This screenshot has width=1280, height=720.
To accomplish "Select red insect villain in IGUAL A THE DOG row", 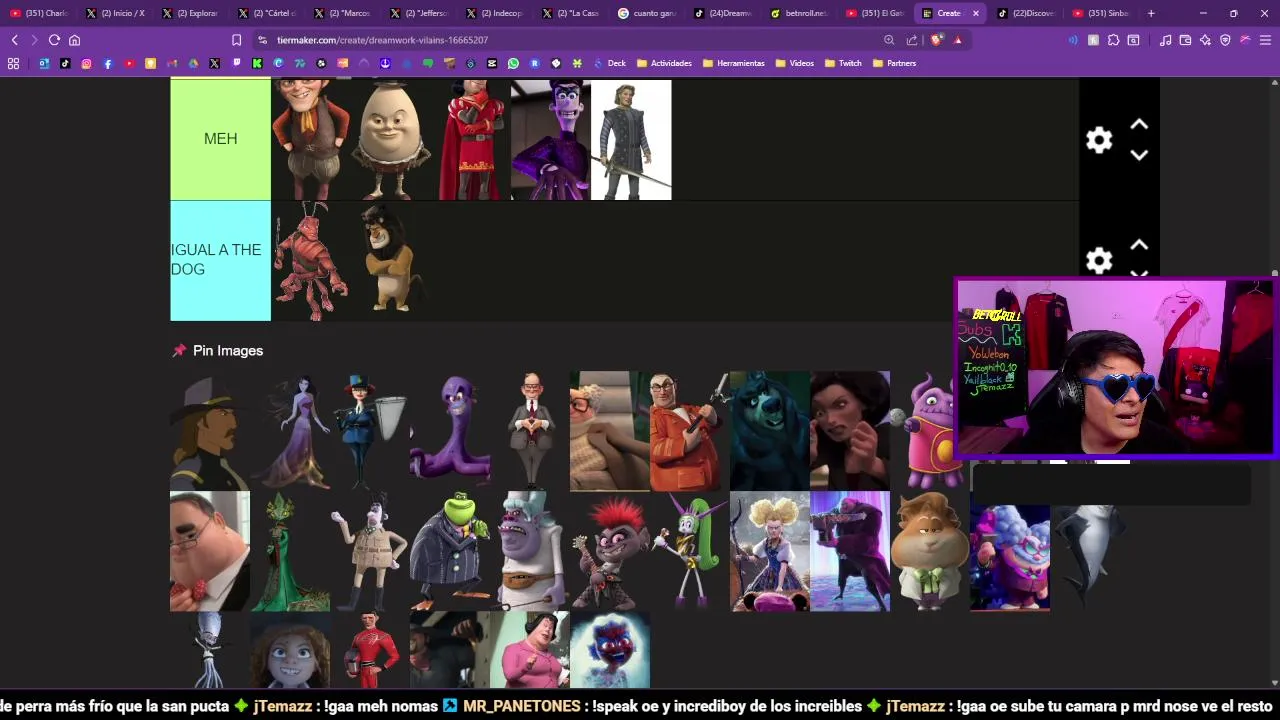I will [x=311, y=260].
